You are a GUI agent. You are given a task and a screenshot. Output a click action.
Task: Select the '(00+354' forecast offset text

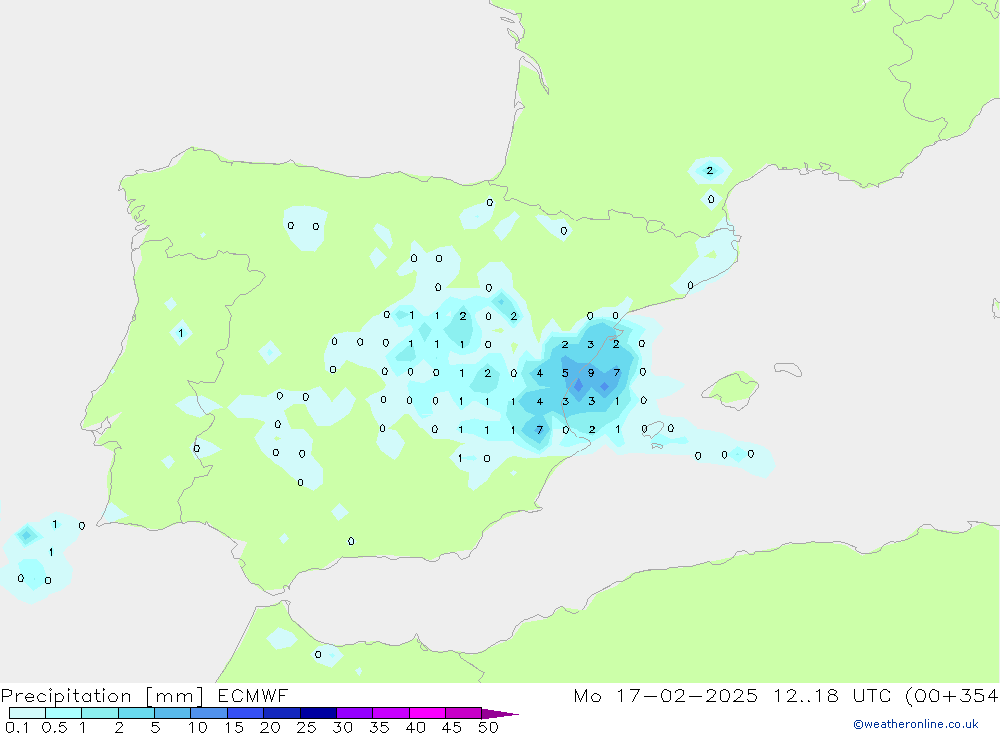click(952, 695)
